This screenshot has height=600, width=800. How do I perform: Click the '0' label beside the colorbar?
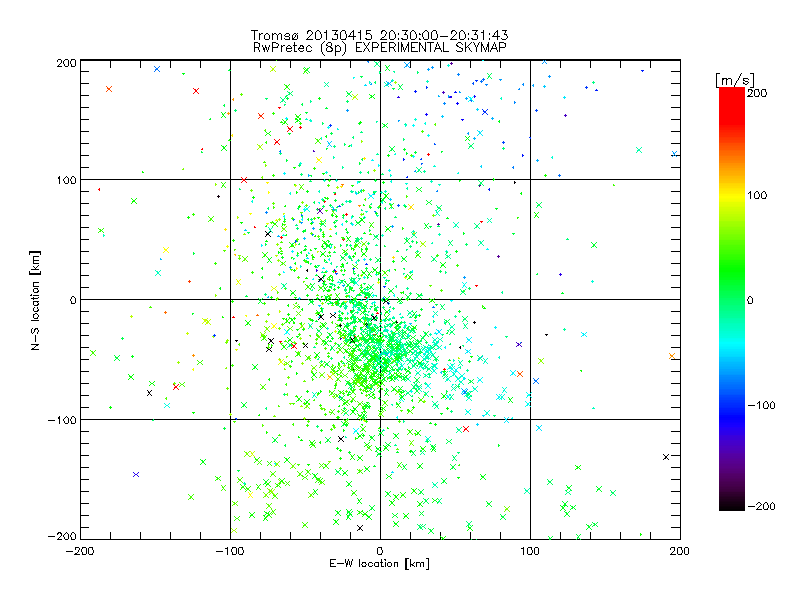[750, 300]
